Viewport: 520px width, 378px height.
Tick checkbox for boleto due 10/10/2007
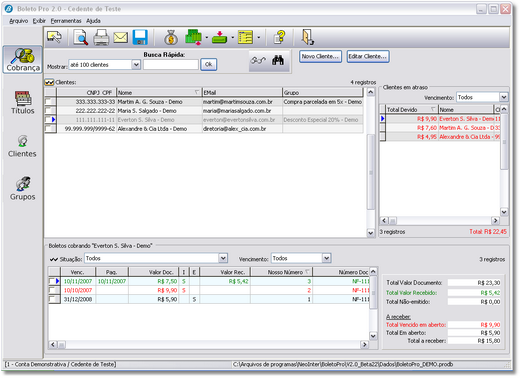click(53, 290)
